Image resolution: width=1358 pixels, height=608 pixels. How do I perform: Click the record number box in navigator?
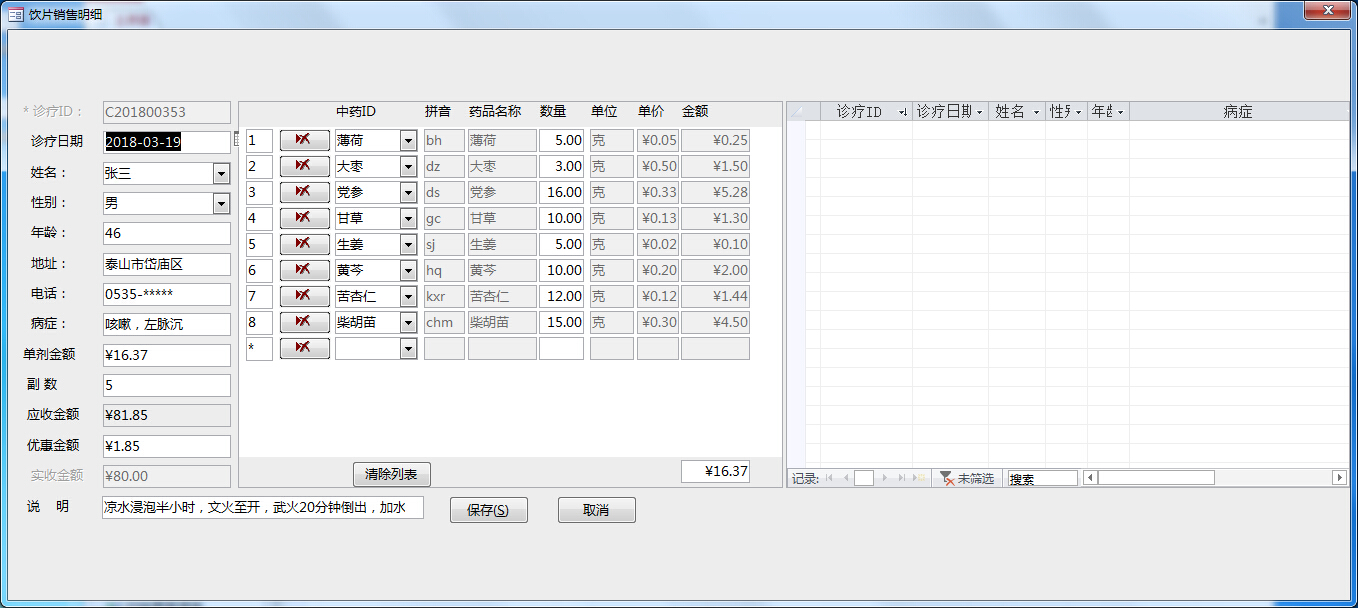864,479
